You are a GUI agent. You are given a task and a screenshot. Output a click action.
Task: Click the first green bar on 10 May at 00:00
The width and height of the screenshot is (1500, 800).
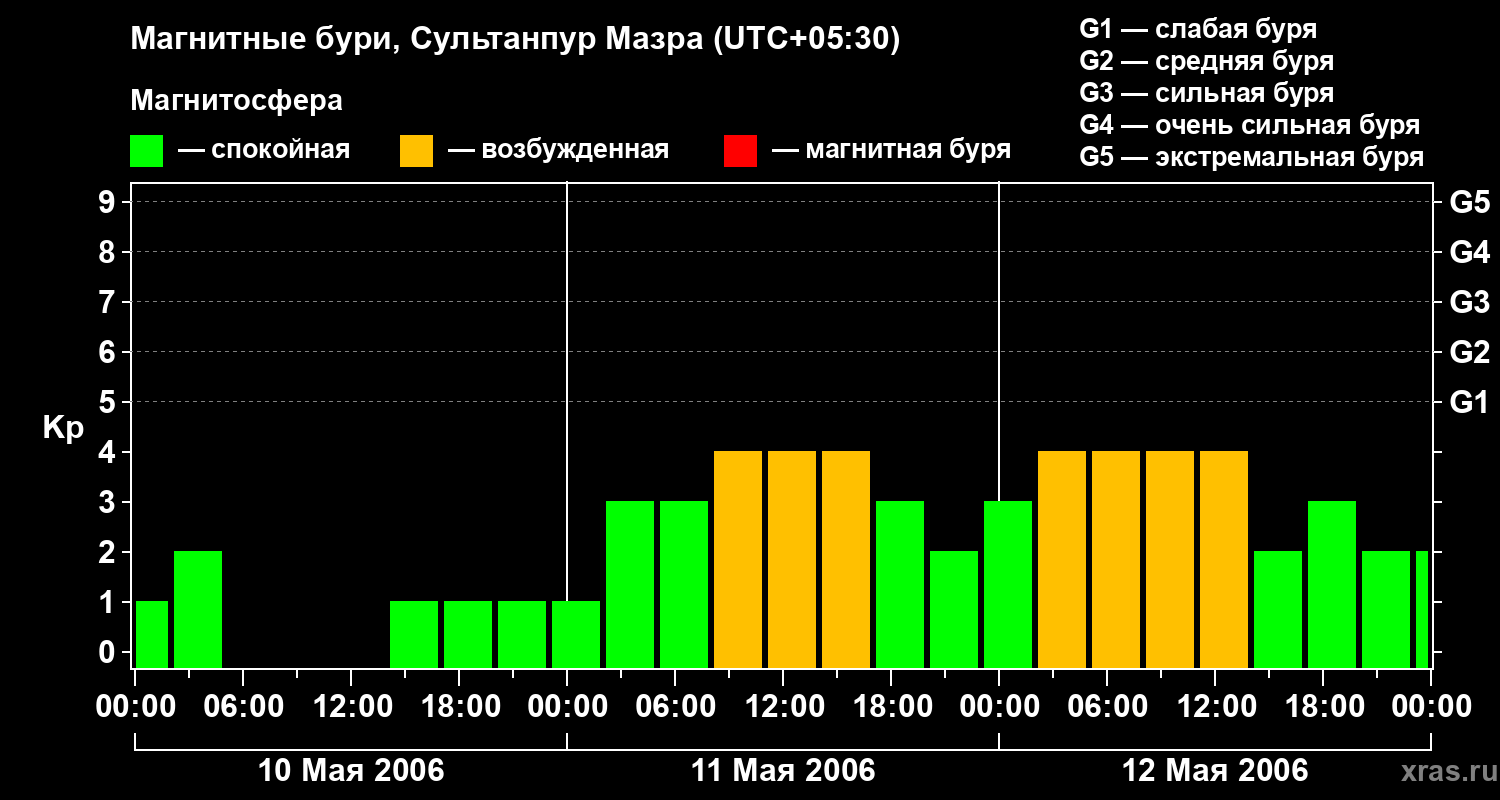point(152,634)
